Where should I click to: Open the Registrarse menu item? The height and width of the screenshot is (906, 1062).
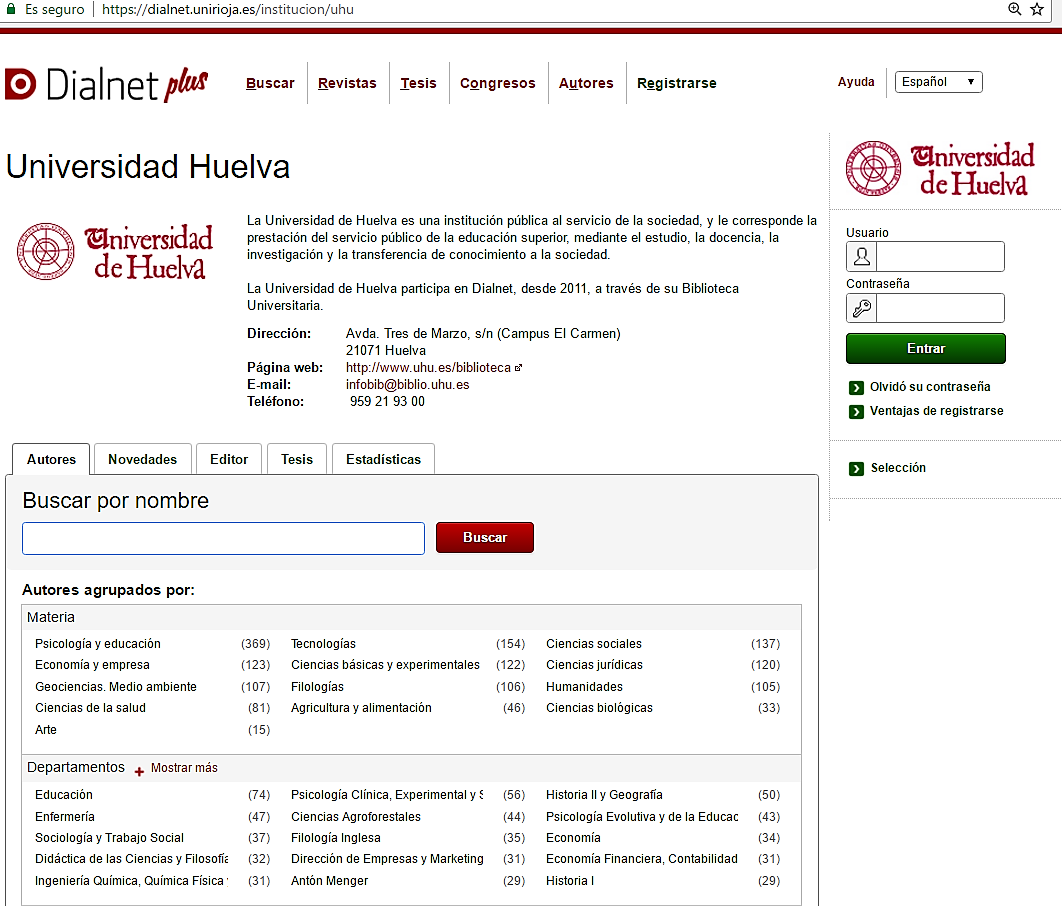point(677,83)
